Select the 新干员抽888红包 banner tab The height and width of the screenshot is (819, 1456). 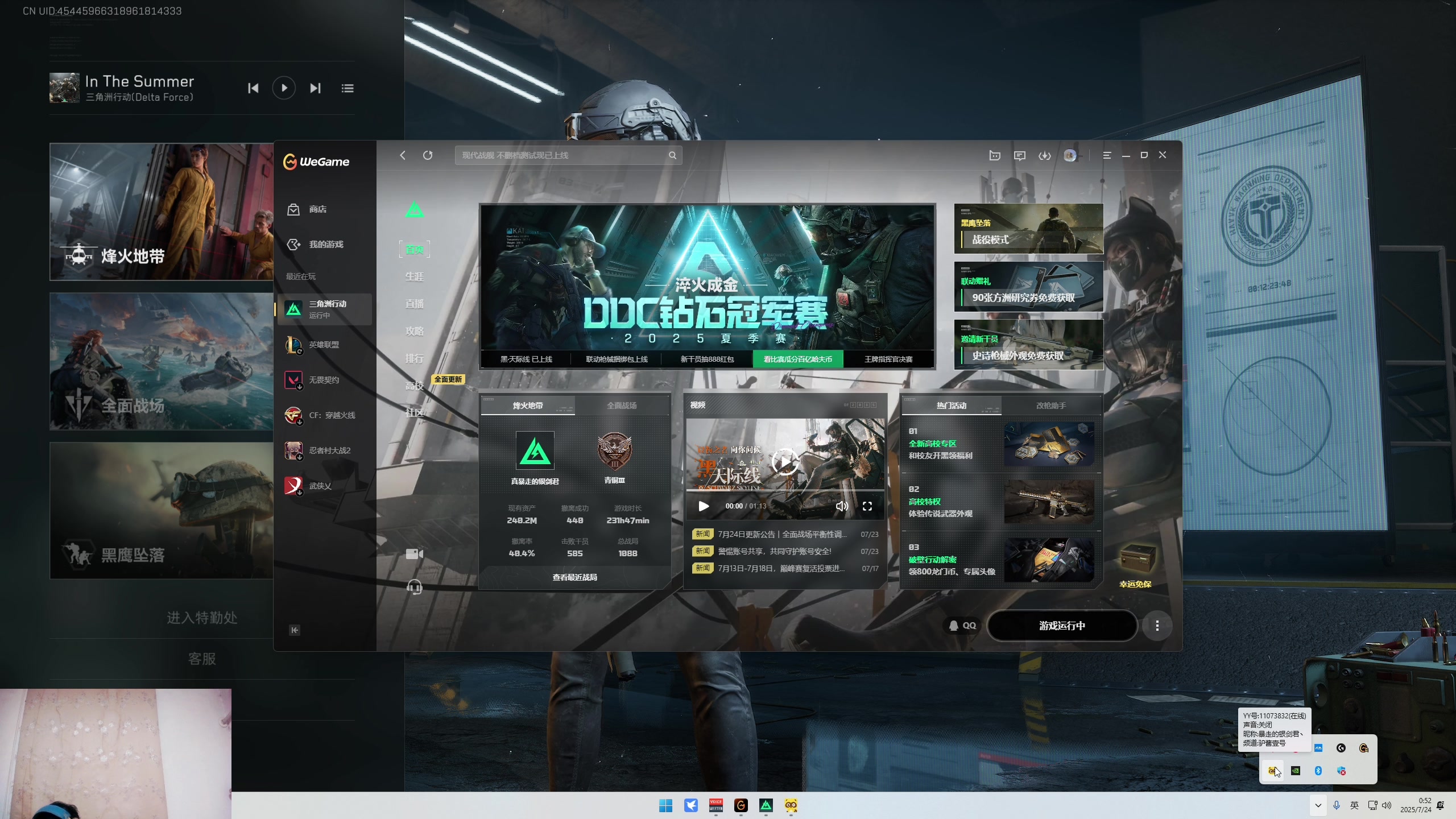[x=707, y=359]
